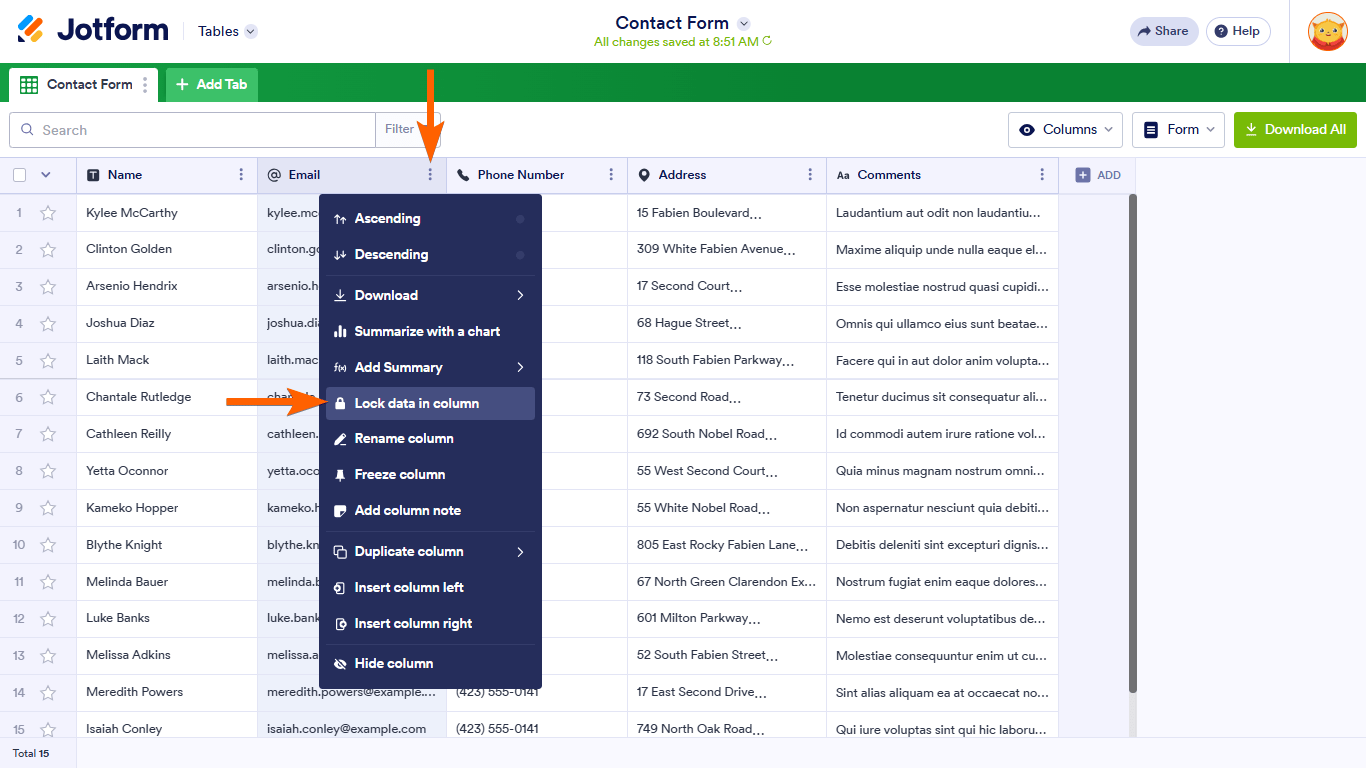Open the Filter panel
This screenshot has width=1366, height=768.
tap(400, 130)
